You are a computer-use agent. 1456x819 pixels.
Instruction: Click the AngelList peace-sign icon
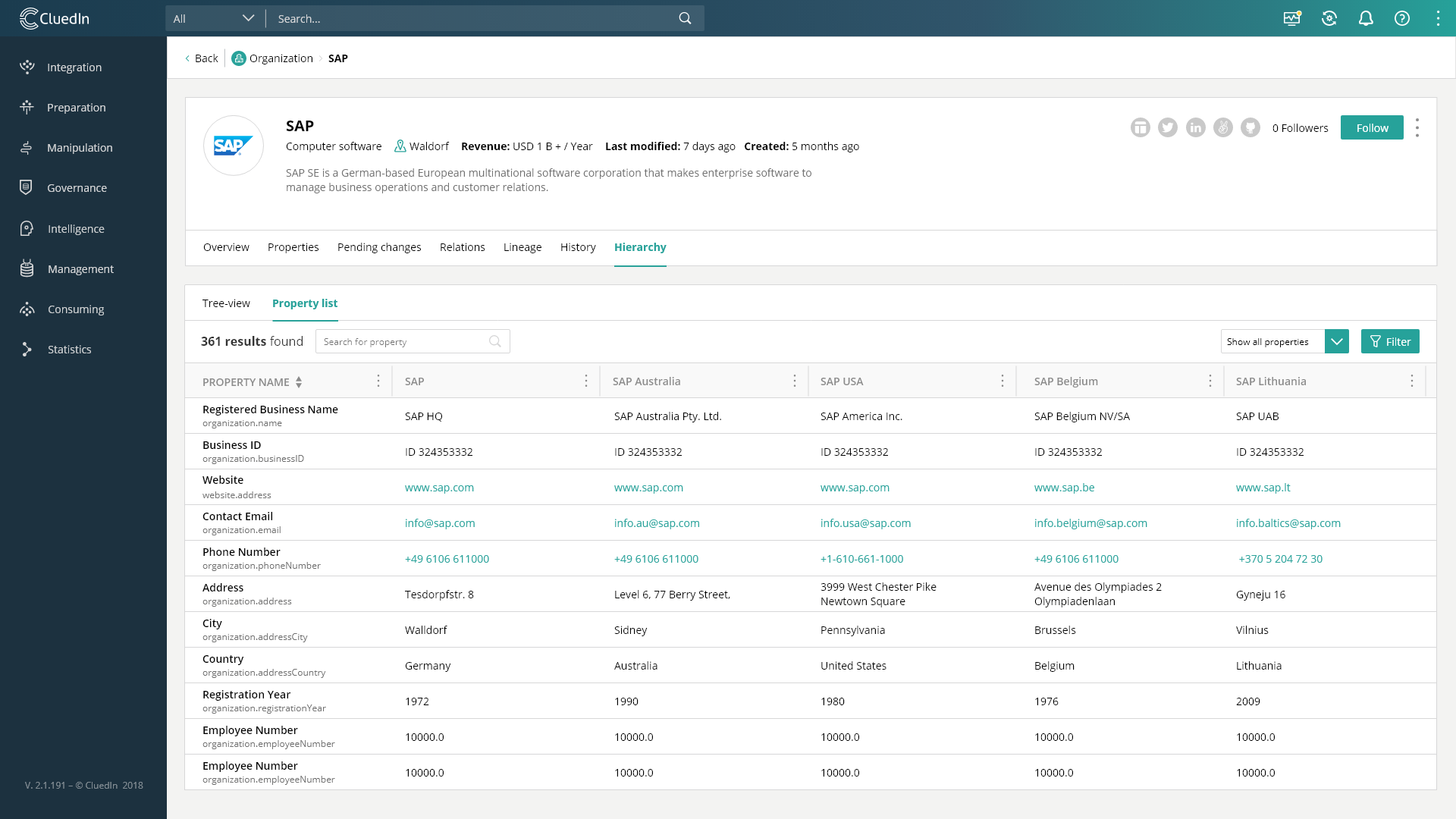click(x=1223, y=127)
